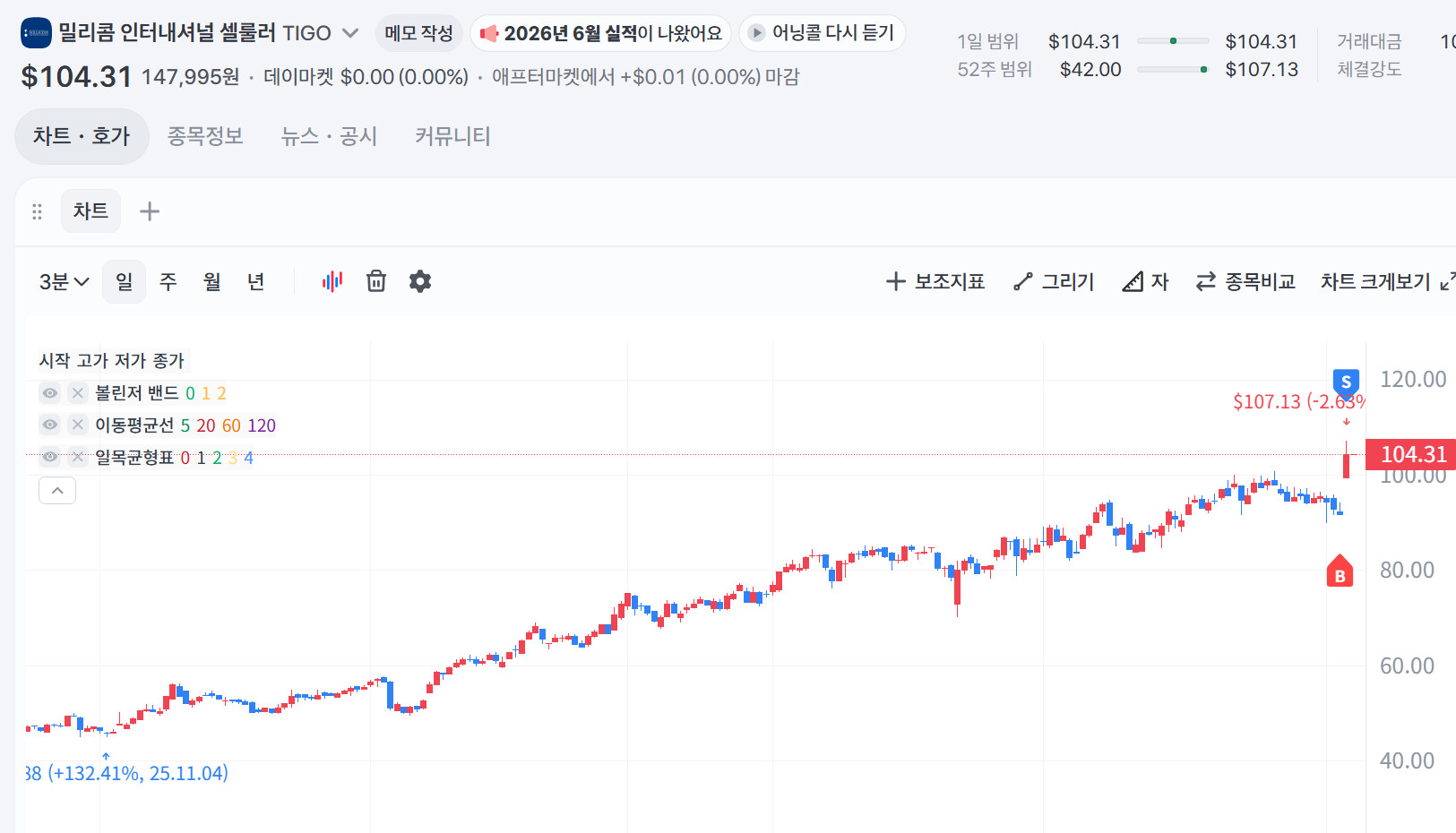The image size is (1456, 833).
Task: Click the 시작 고가 저가 종가 legend
Action: (112, 360)
